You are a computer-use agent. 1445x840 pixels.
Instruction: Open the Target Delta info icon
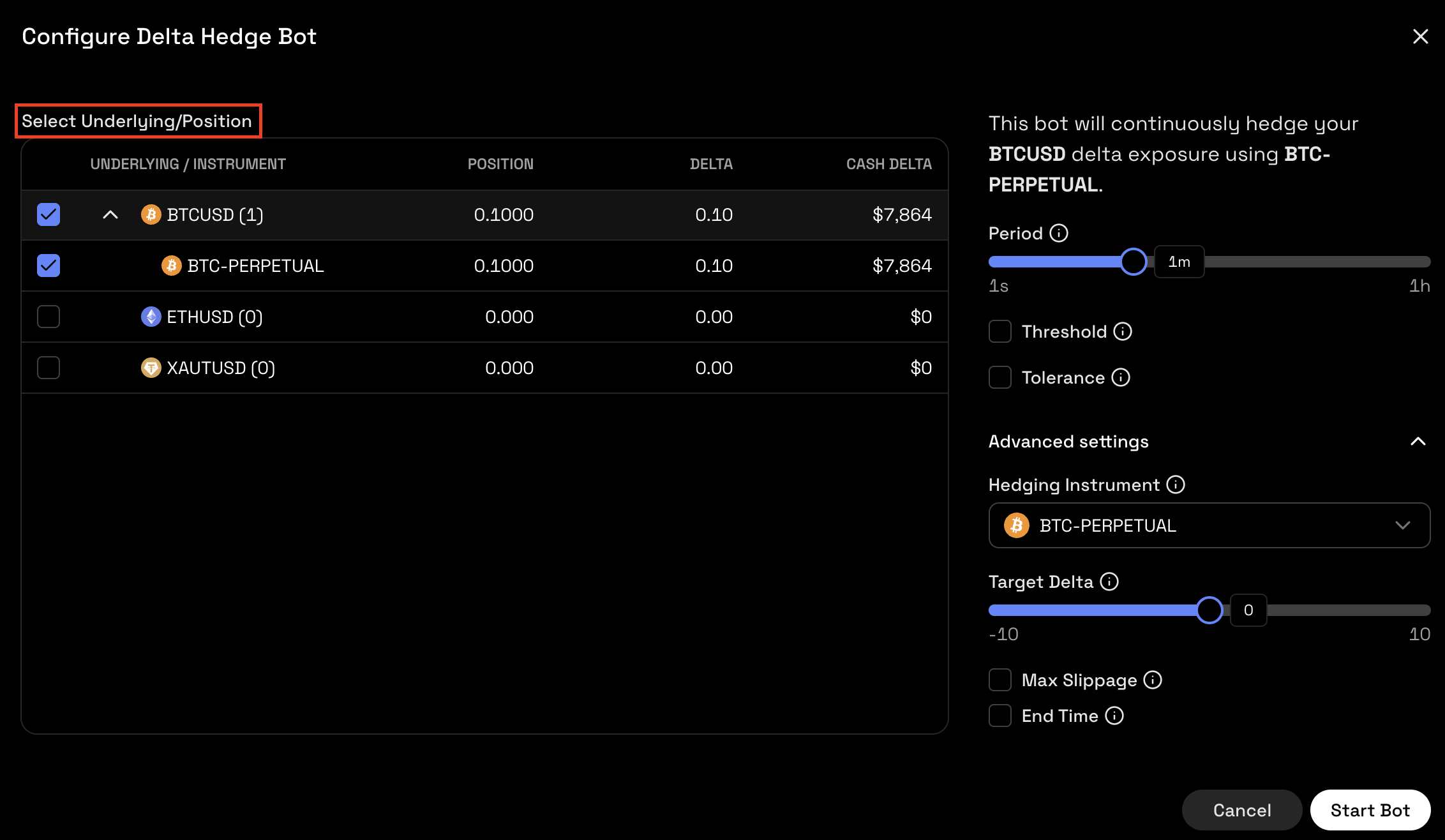1109,582
